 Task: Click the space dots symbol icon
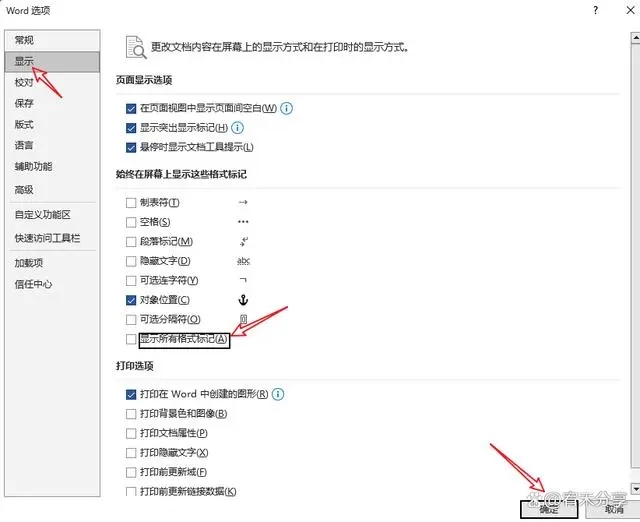243,222
